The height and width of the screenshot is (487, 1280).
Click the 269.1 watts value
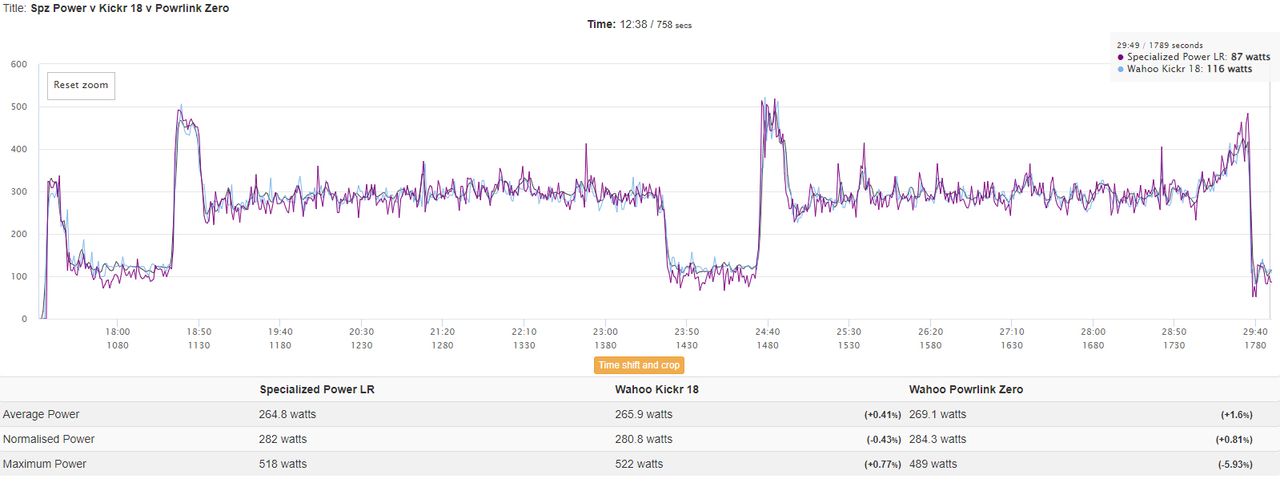(938, 414)
